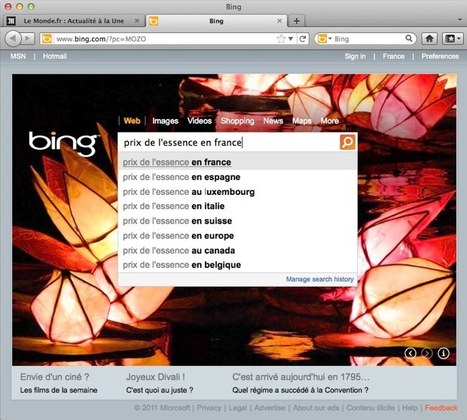Choose suggestion "prix de l'essence en europe"
Image resolution: width=467 pixels, height=420 pixels.
point(237,236)
